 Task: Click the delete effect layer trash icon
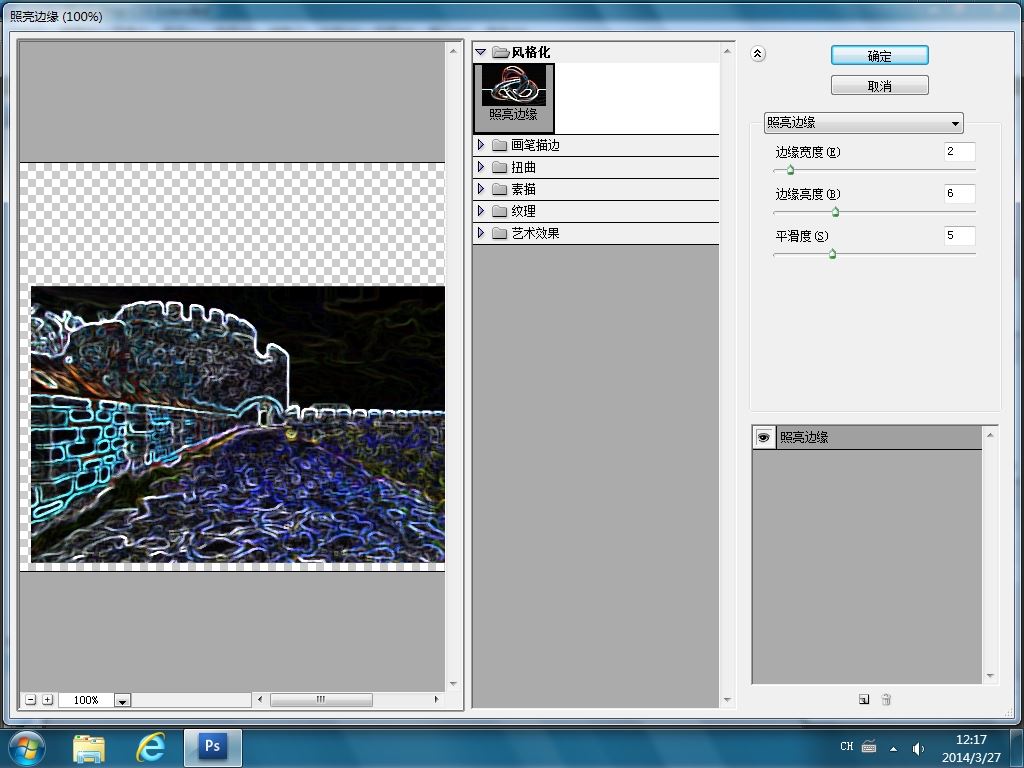886,699
